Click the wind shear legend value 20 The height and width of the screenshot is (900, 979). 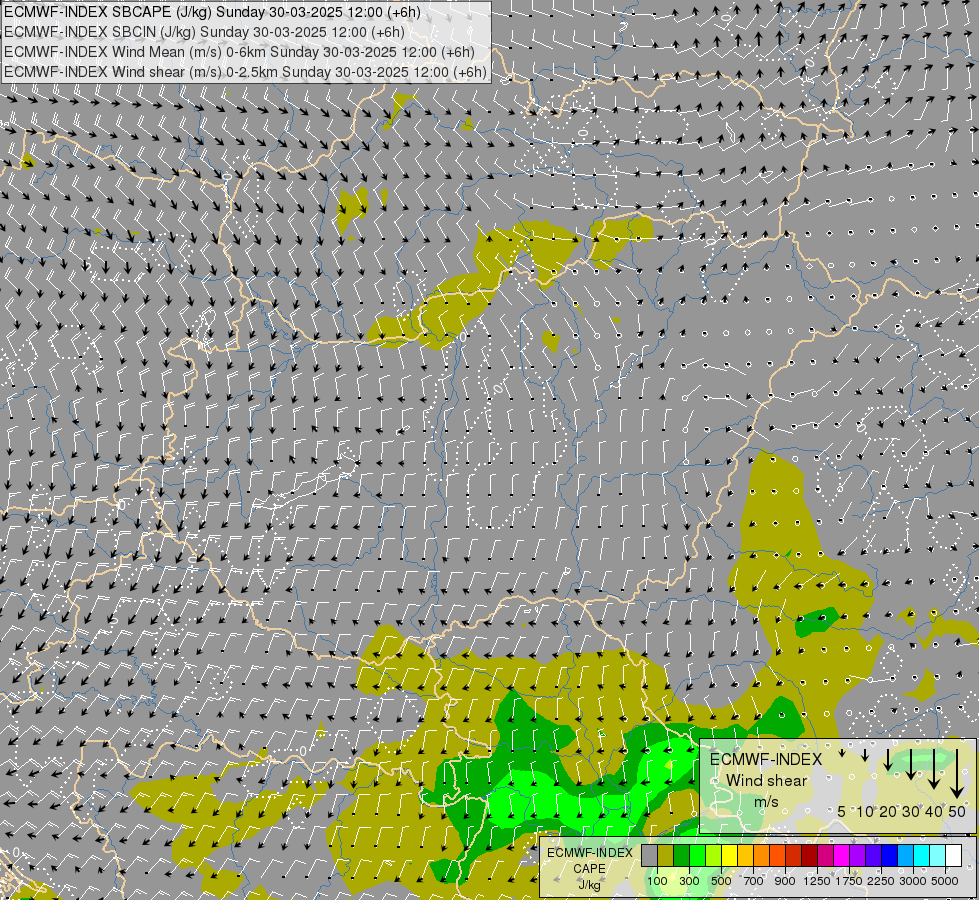888,811
